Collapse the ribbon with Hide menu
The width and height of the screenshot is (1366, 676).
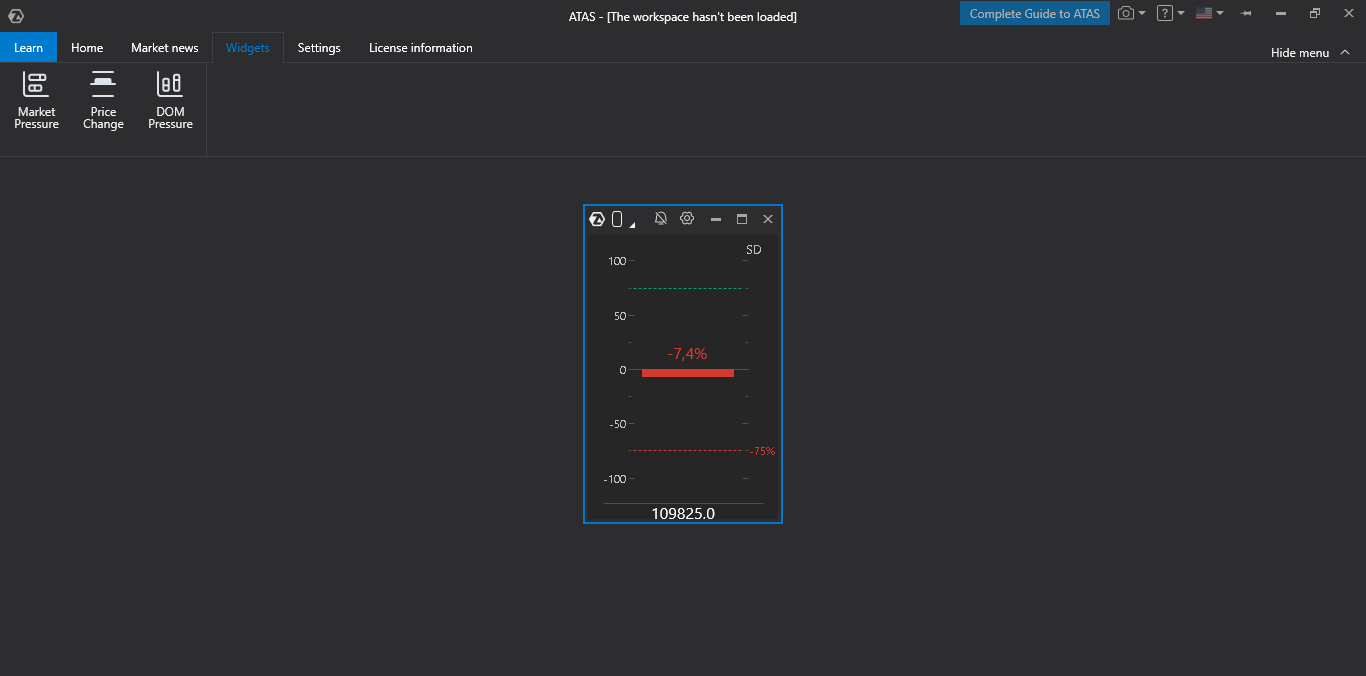click(x=1310, y=53)
